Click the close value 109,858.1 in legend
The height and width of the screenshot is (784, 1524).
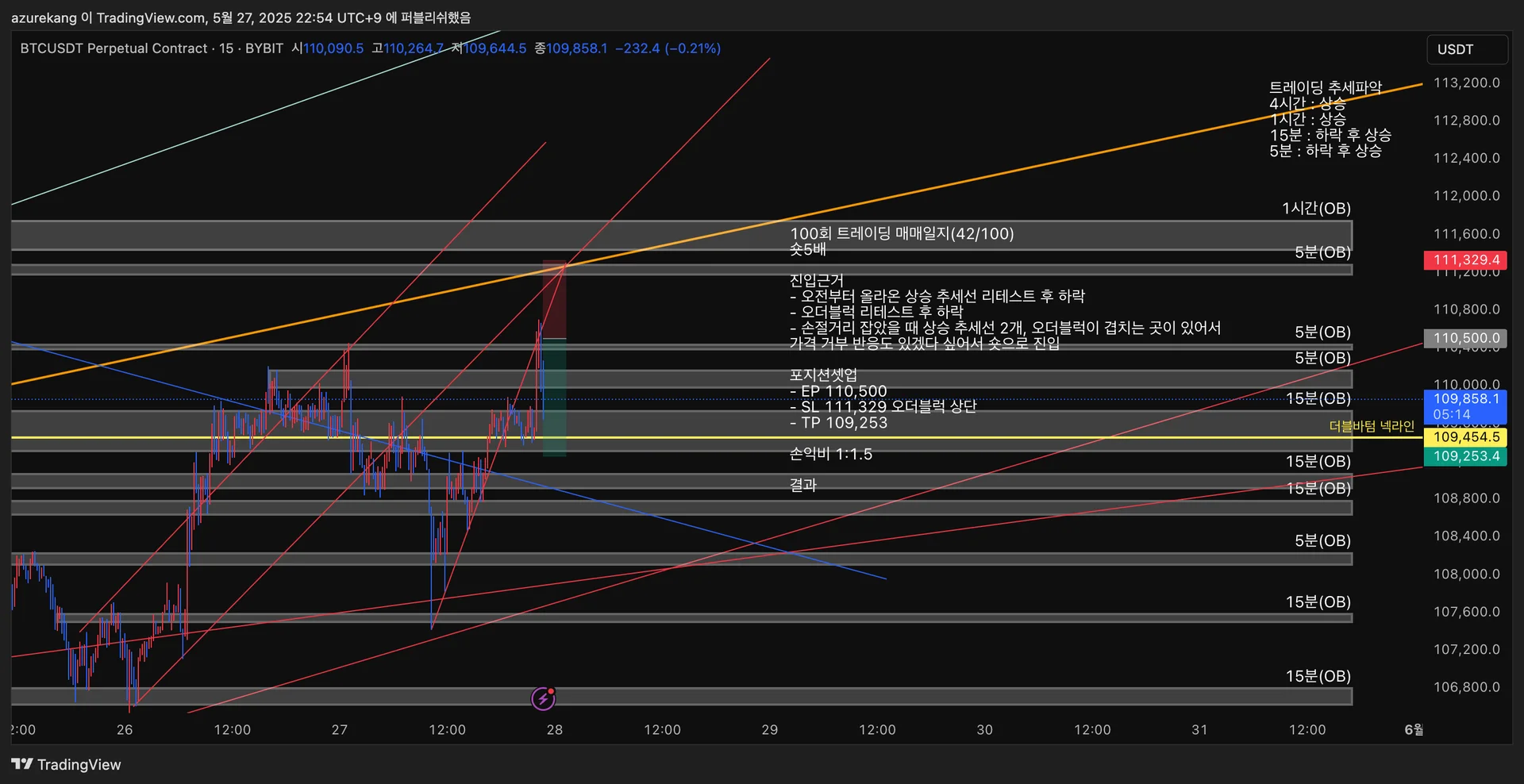point(577,48)
